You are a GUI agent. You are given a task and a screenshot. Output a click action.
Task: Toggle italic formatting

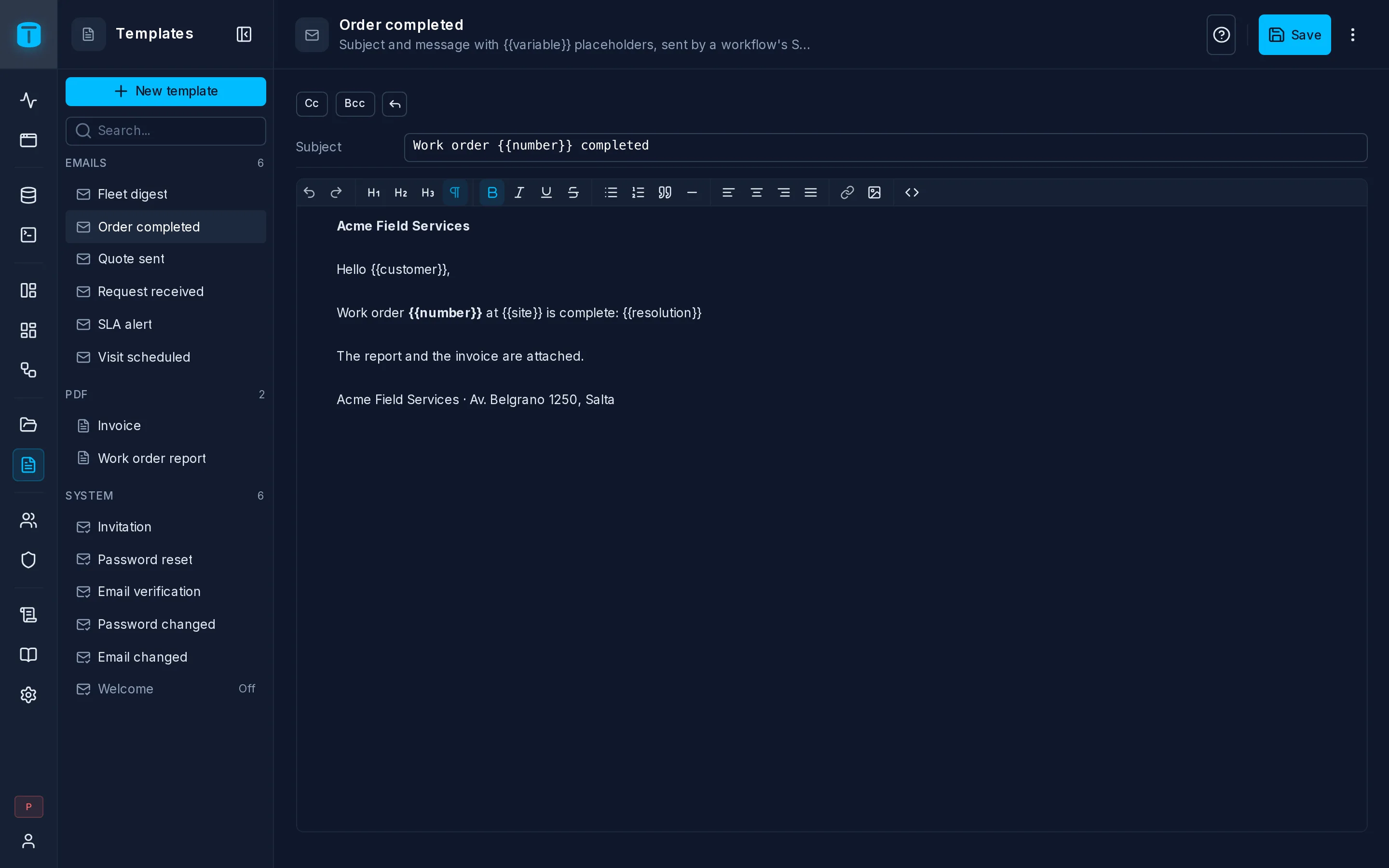(519, 192)
